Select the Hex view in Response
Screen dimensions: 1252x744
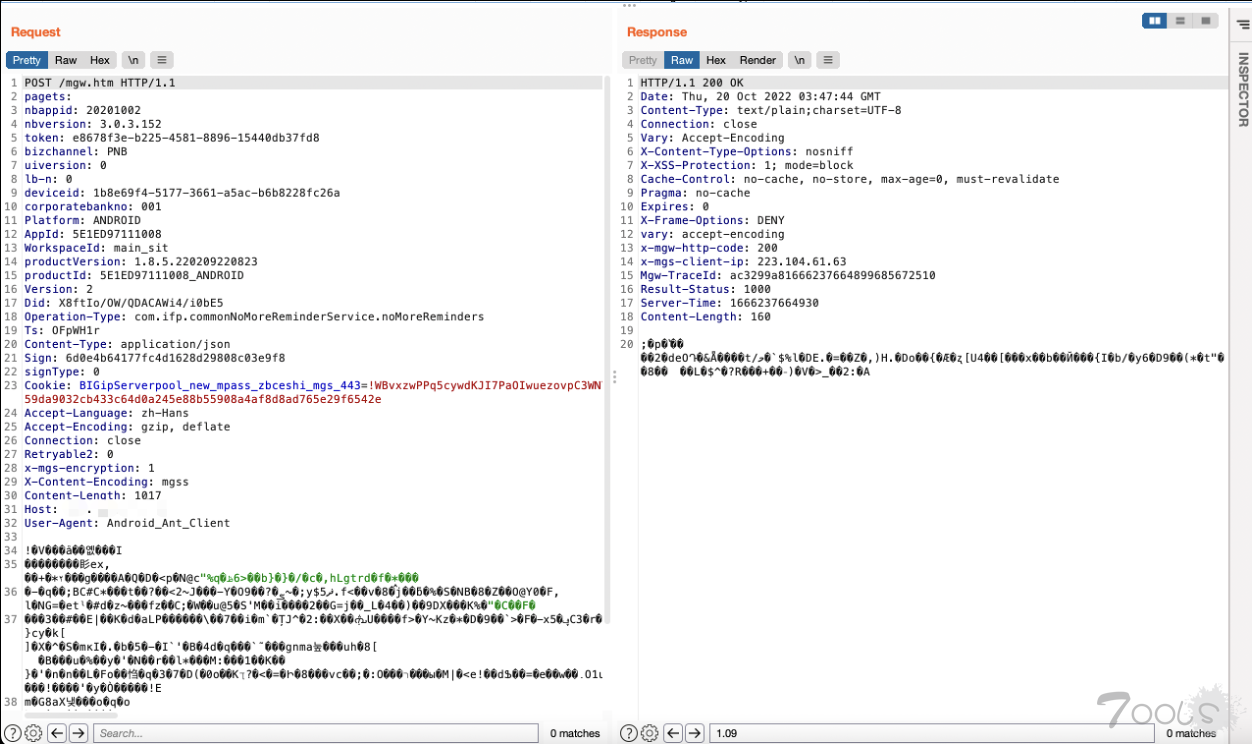tap(716, 60)
